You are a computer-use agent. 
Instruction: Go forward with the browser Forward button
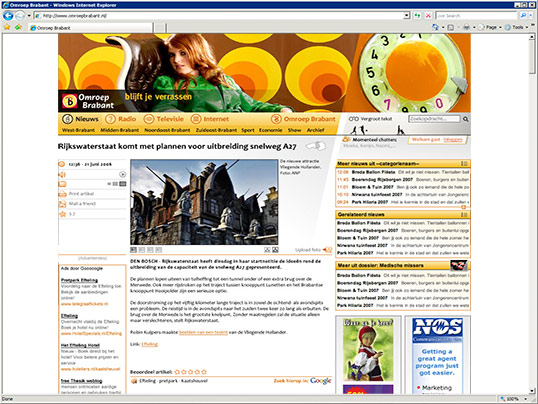point(20,15)
